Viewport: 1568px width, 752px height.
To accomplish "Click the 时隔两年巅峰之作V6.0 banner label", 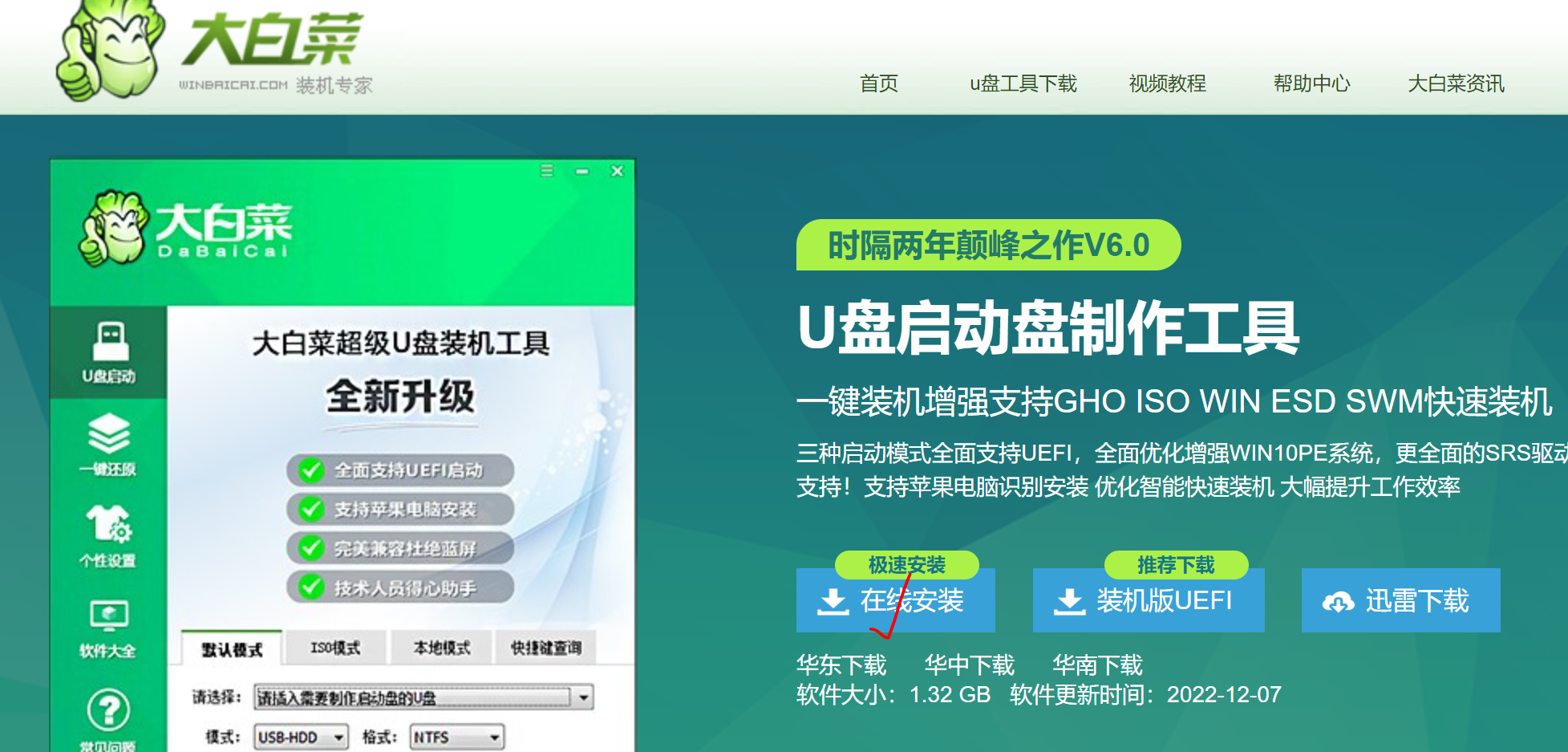I will (x=989, y=245).
